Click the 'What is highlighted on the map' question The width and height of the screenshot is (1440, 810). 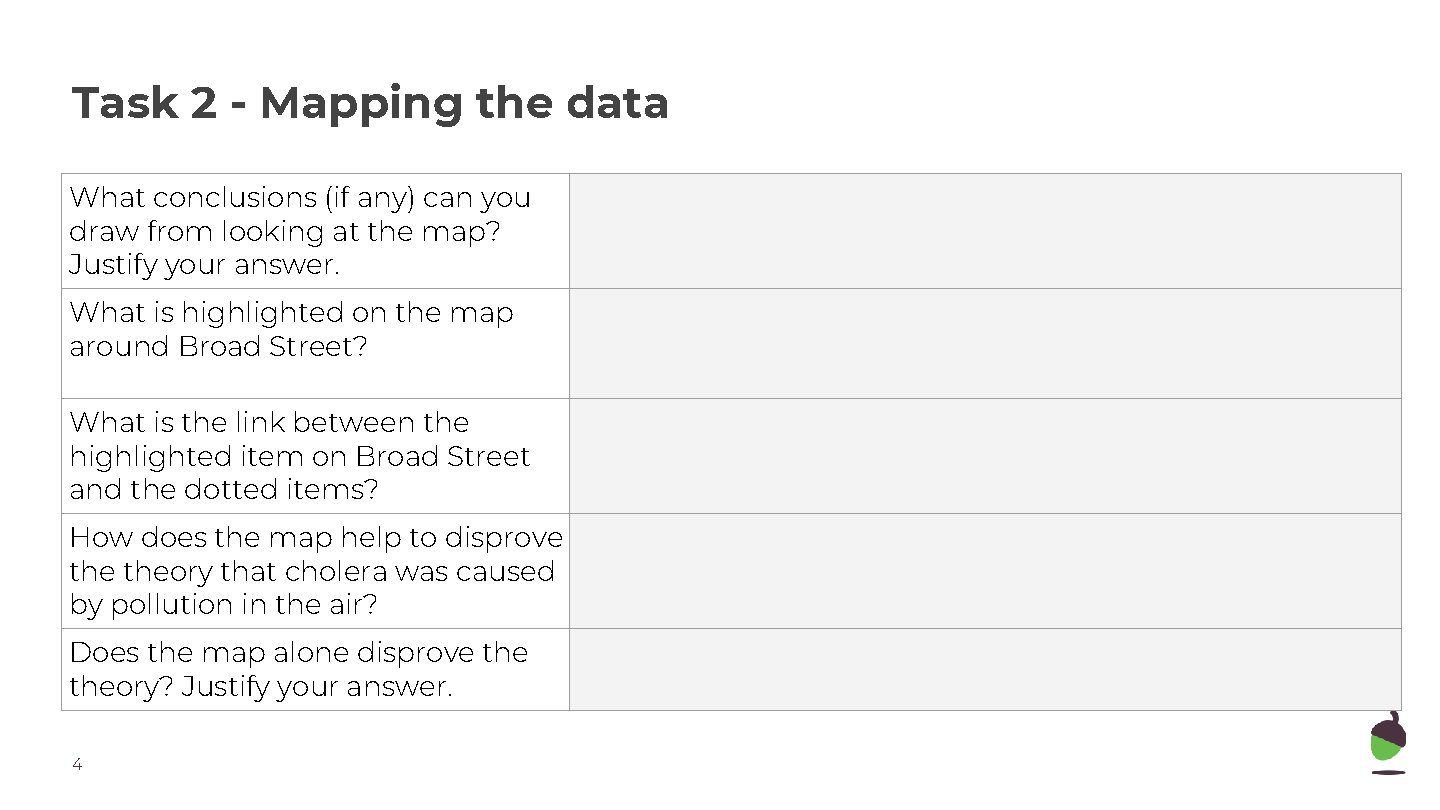click(x=291, y=329)
